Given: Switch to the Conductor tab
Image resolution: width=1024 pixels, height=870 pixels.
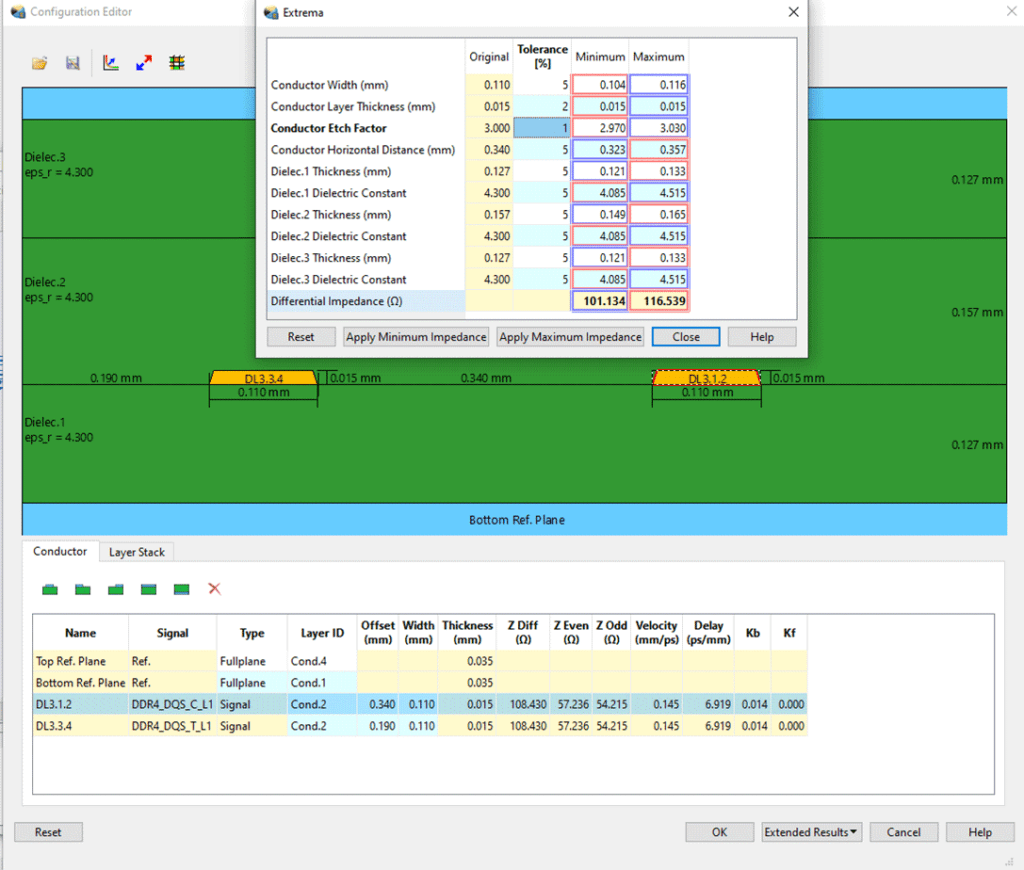Looking at the screenshot, I should [x=60, y=551].
